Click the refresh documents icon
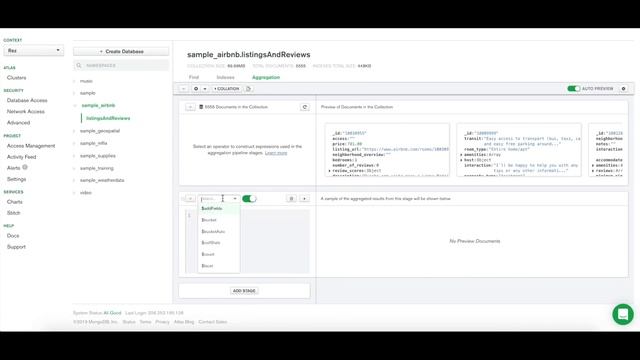 click(x=304, y=107)
